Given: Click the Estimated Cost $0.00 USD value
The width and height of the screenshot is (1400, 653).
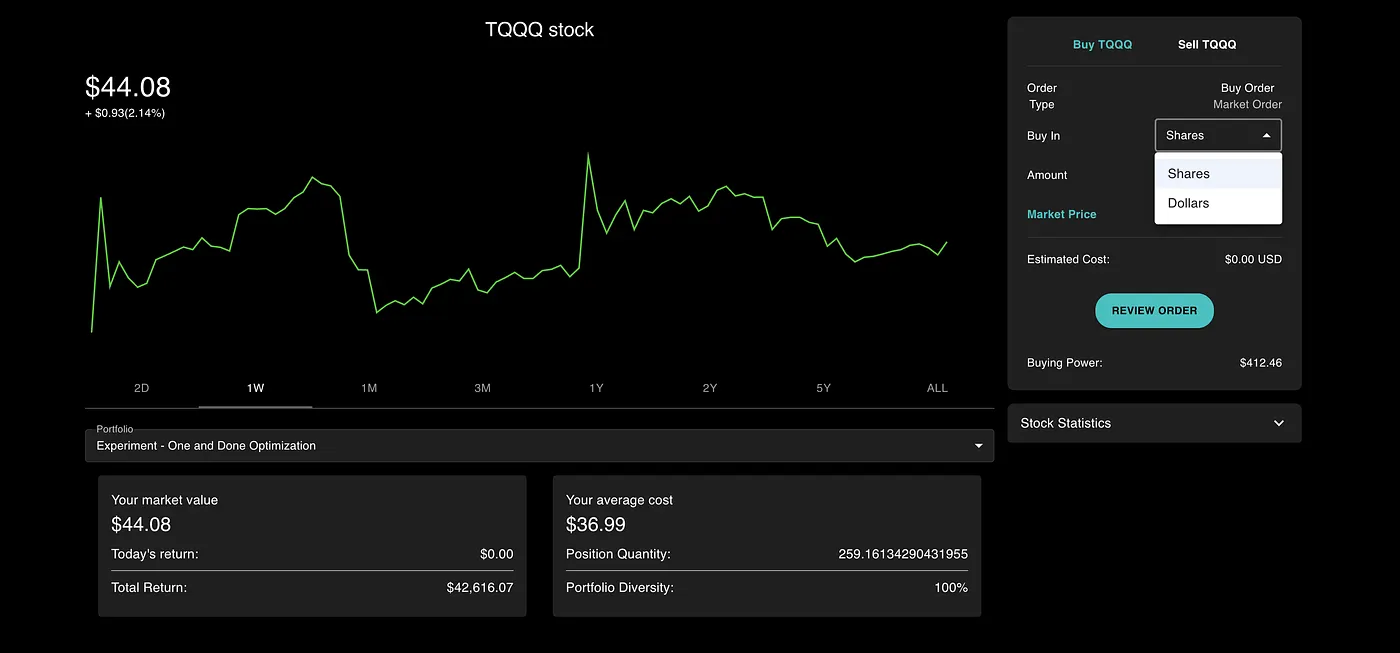Looking at the screenshot, I should point(1253,259).
